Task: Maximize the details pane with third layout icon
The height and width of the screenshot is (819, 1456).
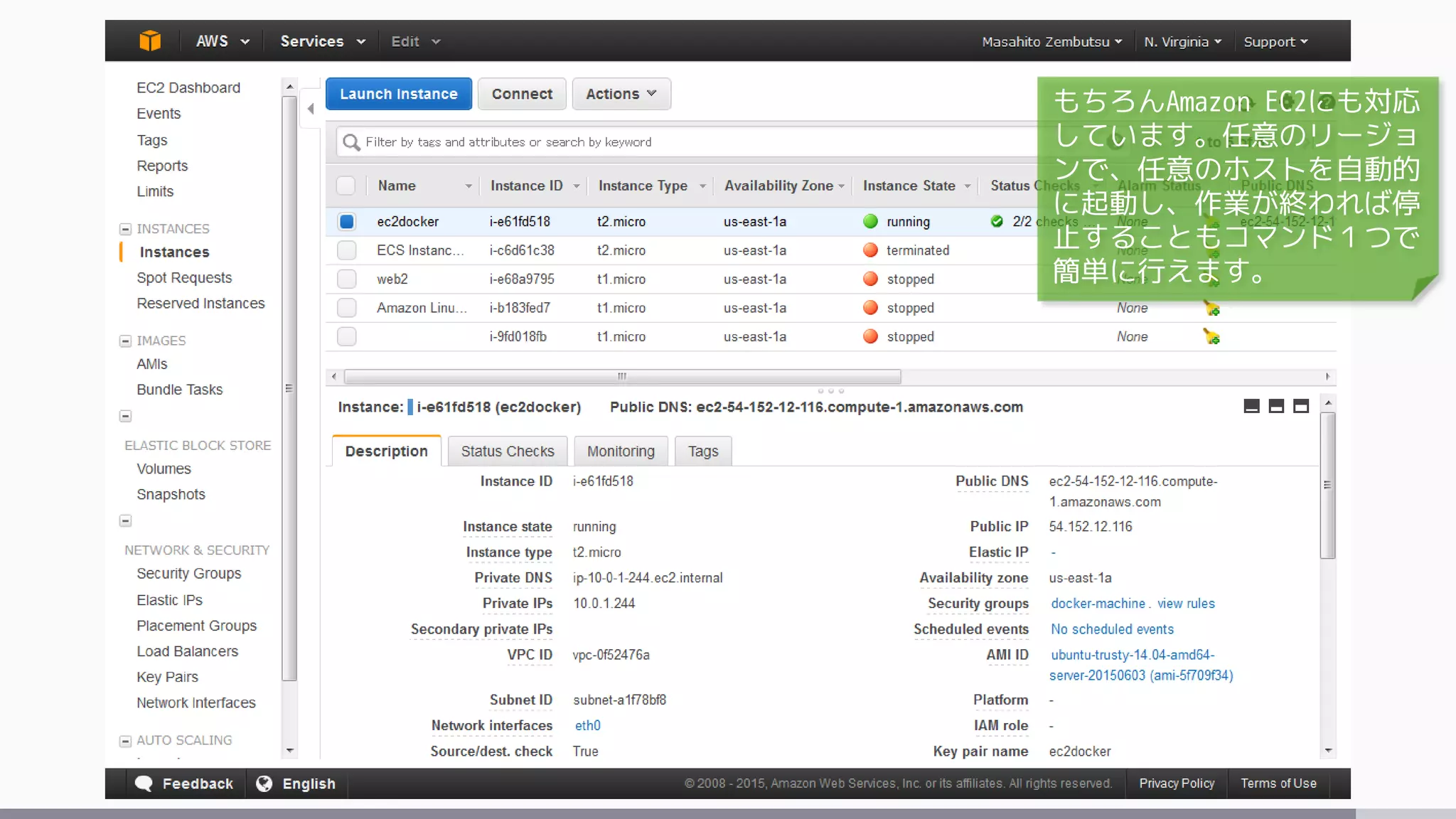Action: click(1301, 406)
